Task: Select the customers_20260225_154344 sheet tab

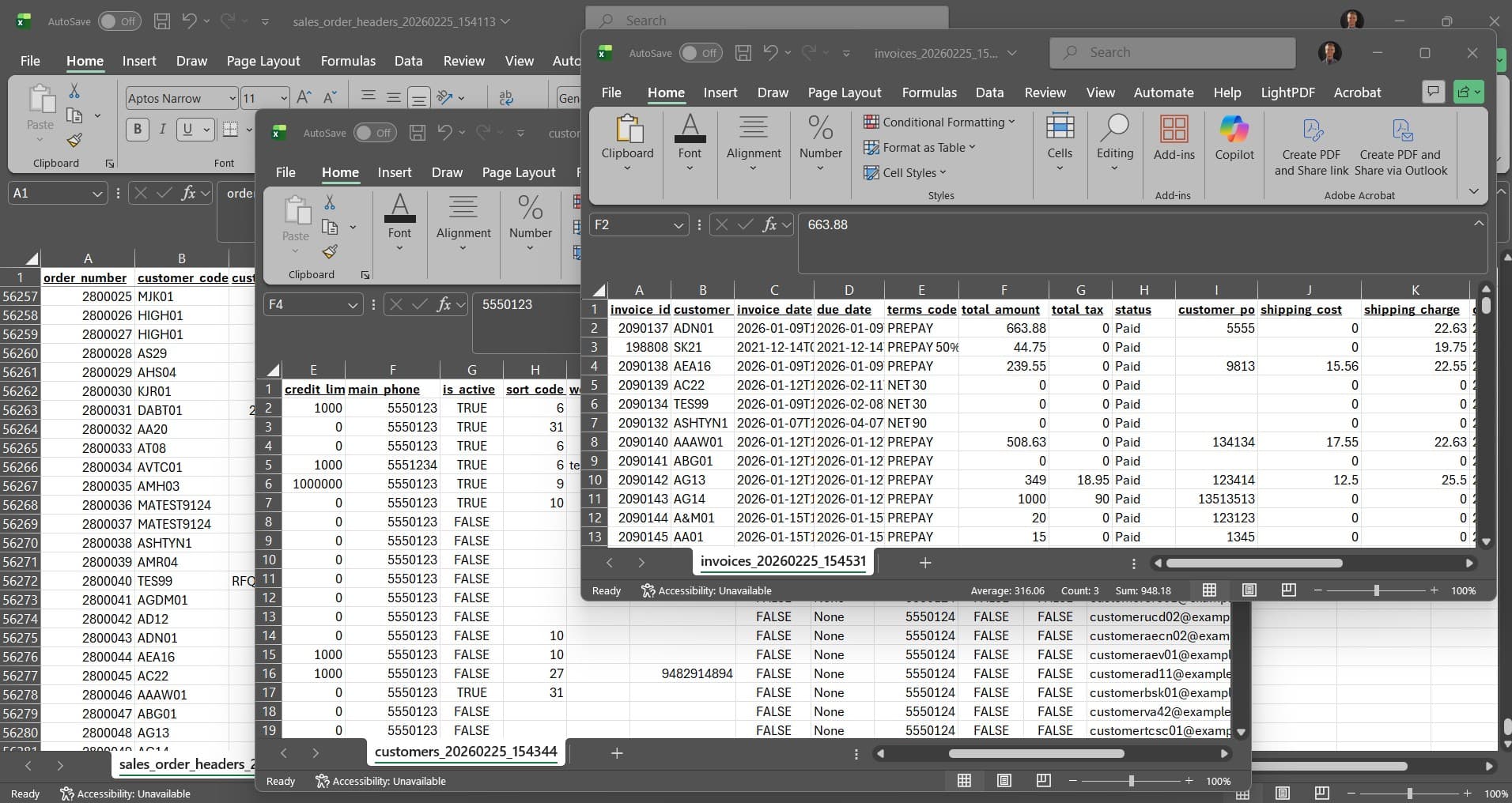Action: coord(465,752)
